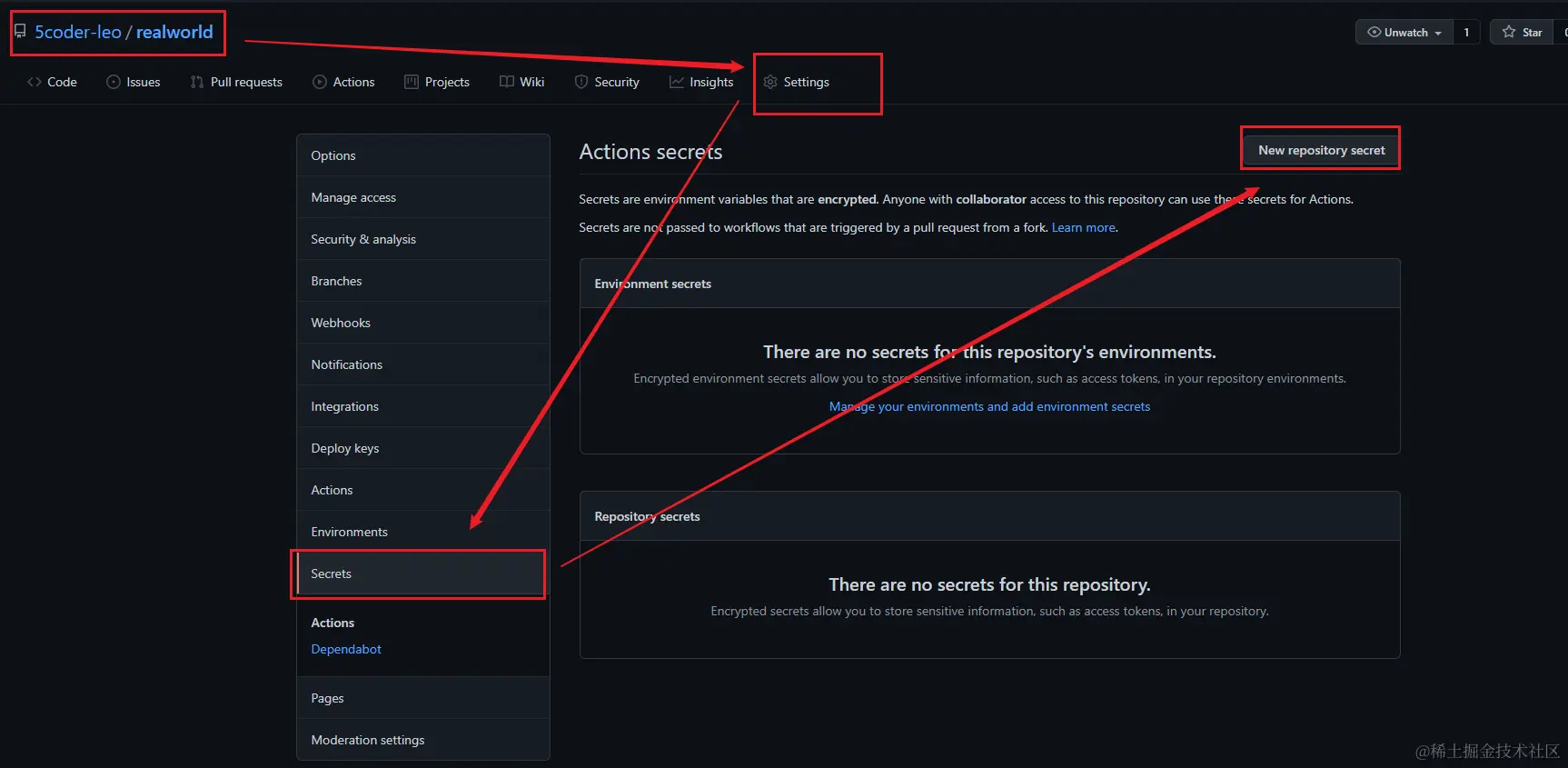Open the Code tab
The width and height of the screenshot is (1568, 768).
coord(52,82)
